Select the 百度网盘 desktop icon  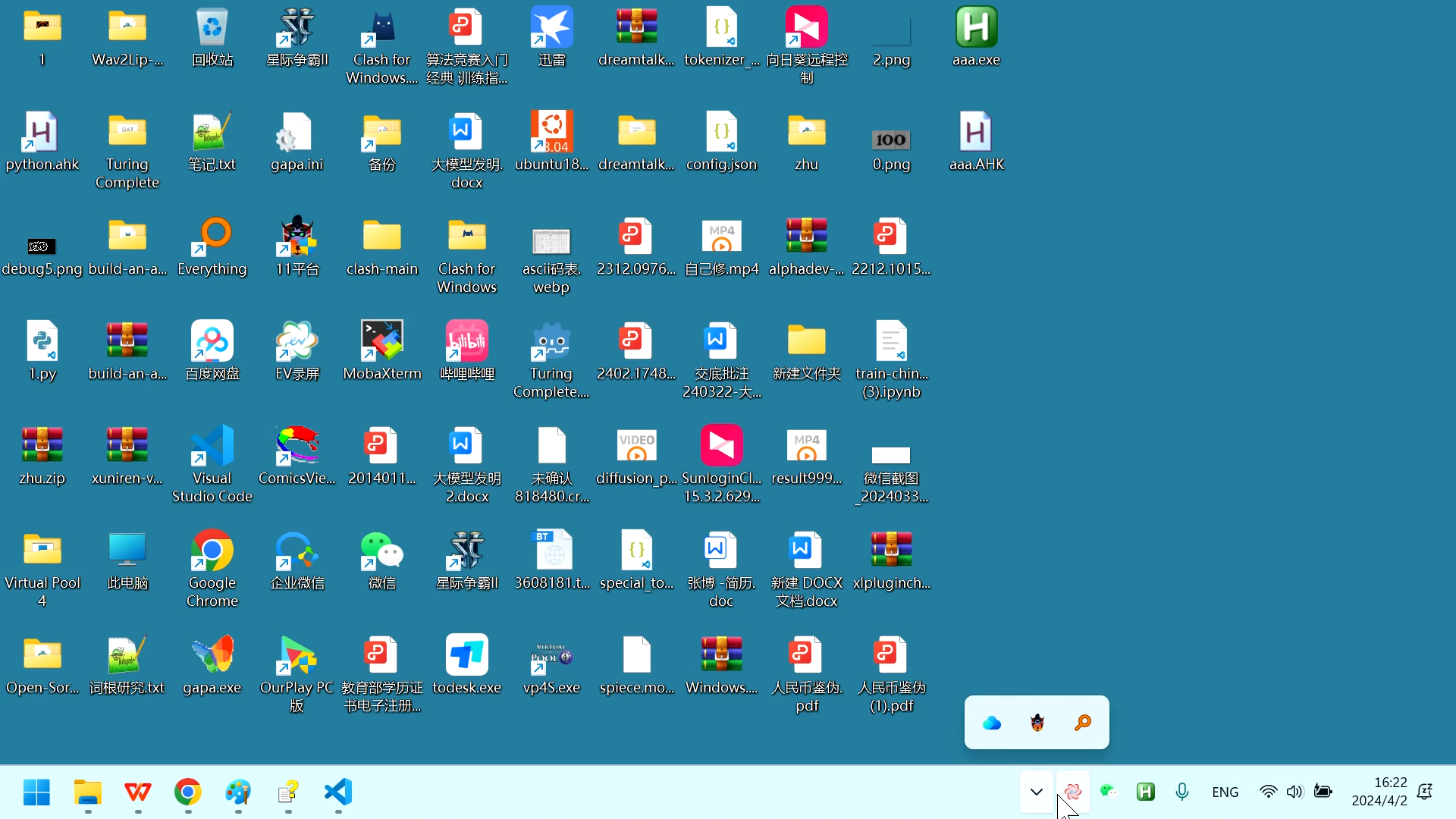coord(212,341)
